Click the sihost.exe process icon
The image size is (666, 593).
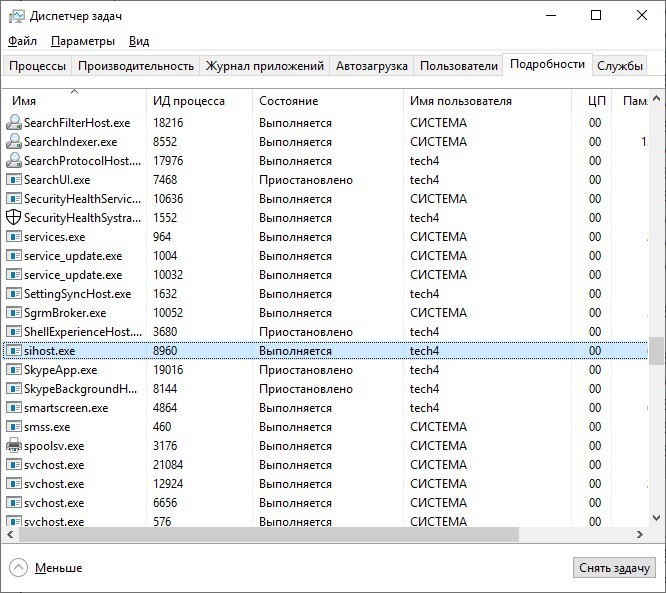(x=14, y=350)
